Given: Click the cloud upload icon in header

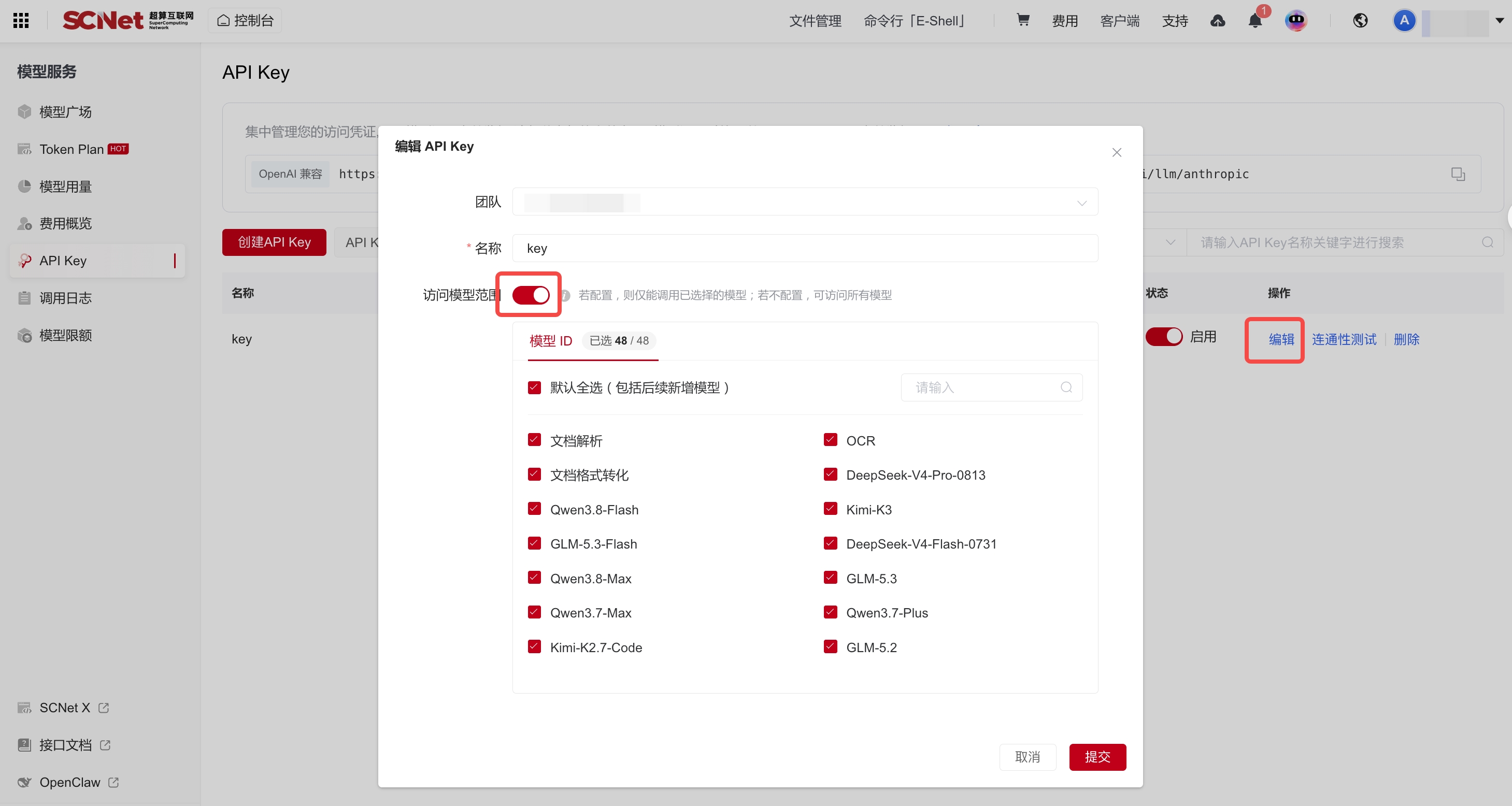Looking at the screenshot, I should (1218, 21).
